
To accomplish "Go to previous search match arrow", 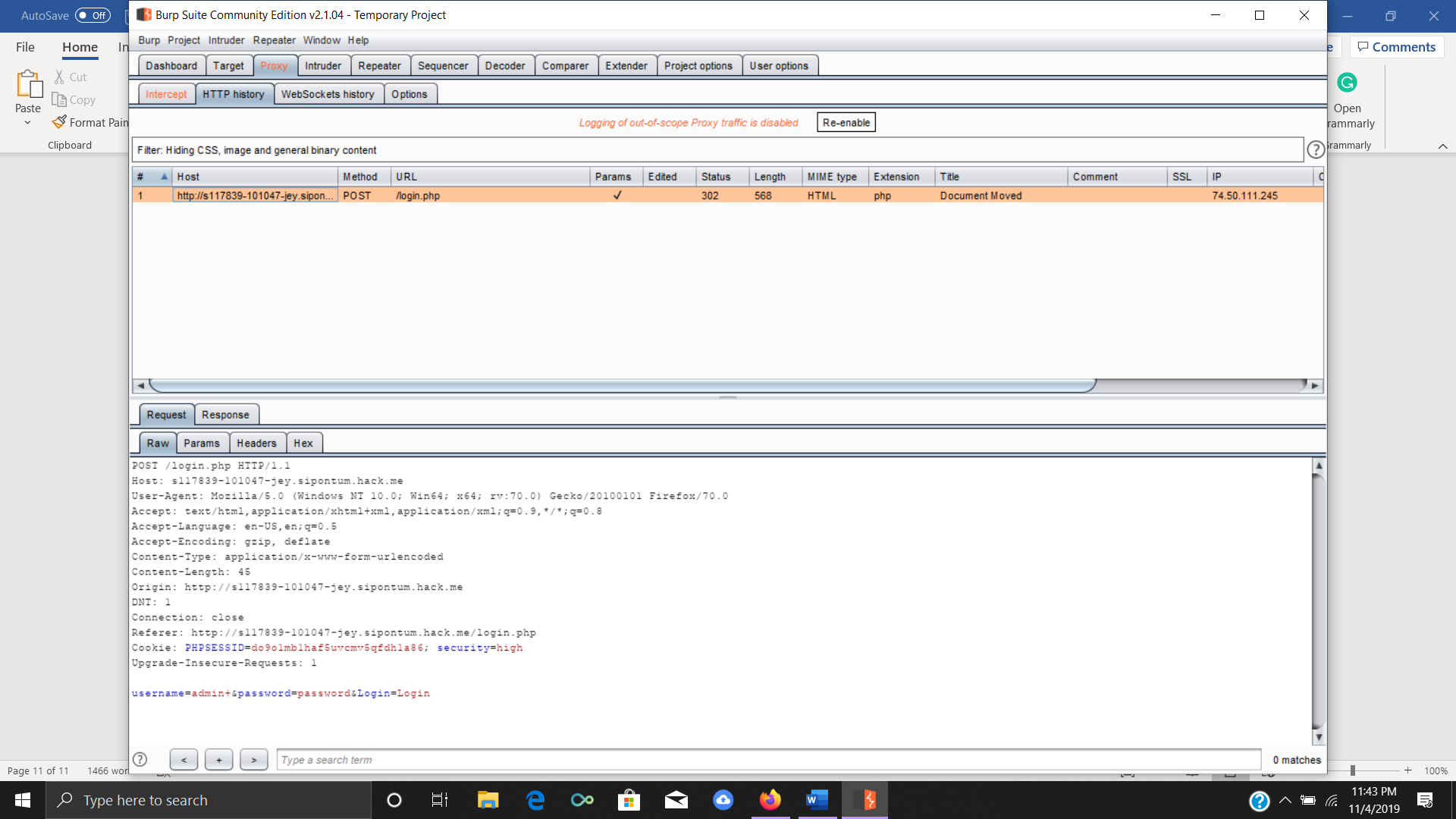I will pyautogui.click(x=184, y=759).
